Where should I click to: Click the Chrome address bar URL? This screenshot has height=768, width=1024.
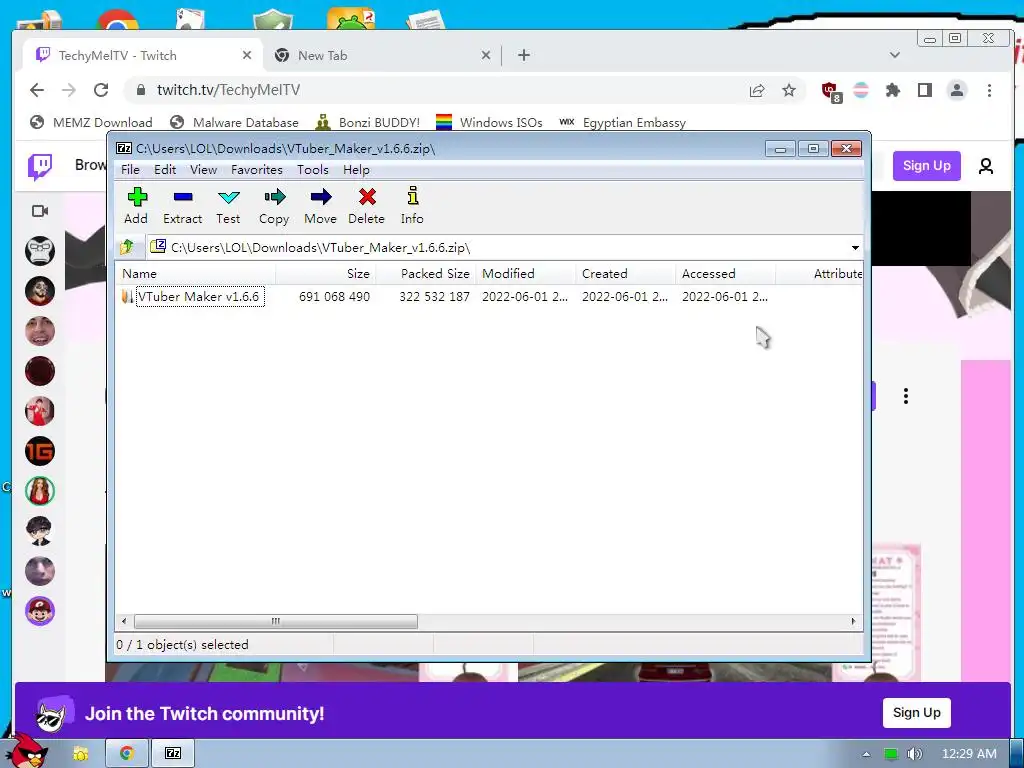click(229, 90)
